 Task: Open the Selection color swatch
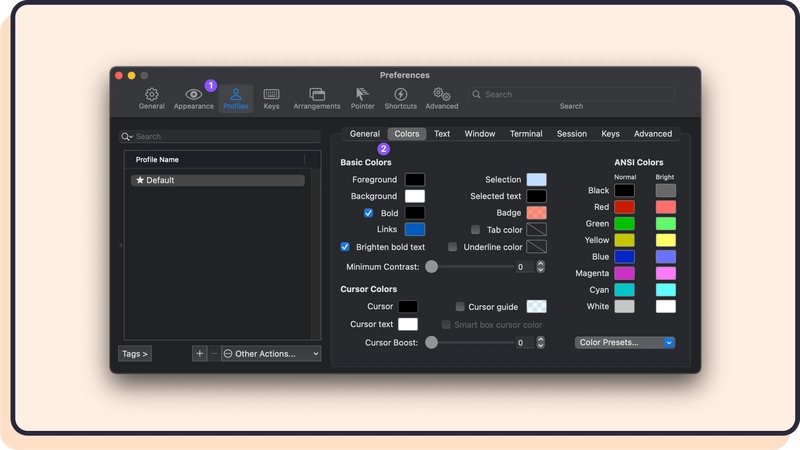coord(536,180)
